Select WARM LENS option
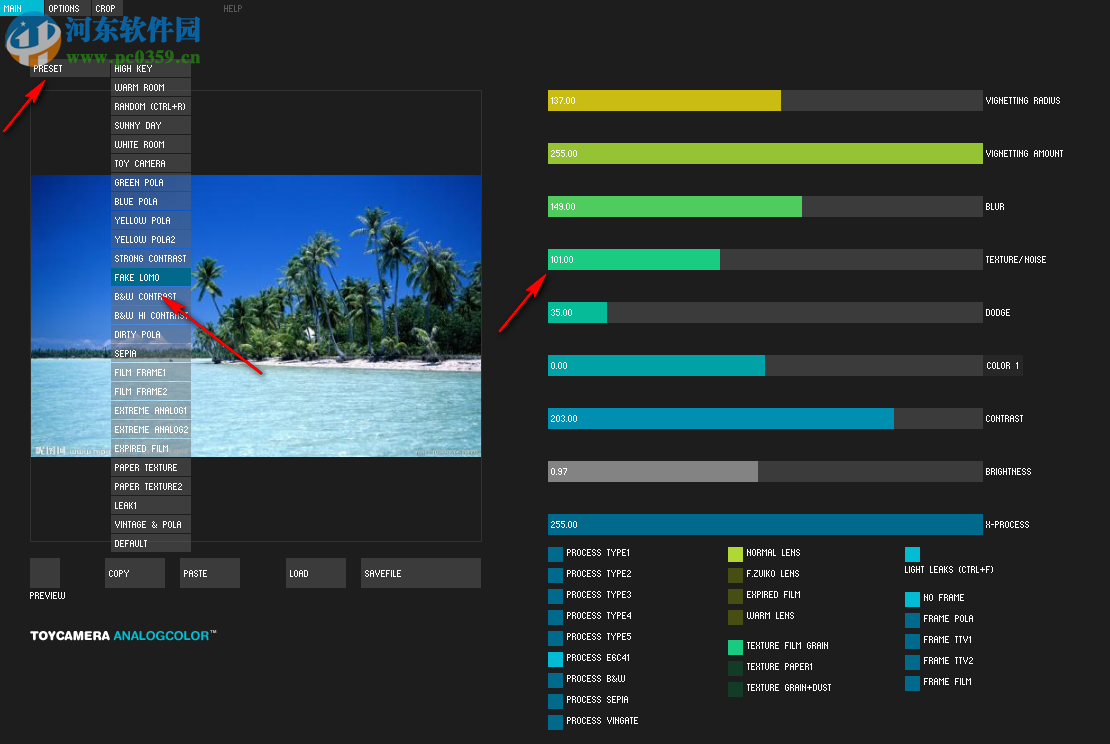1110x744 pixels. tap(736, 617)
